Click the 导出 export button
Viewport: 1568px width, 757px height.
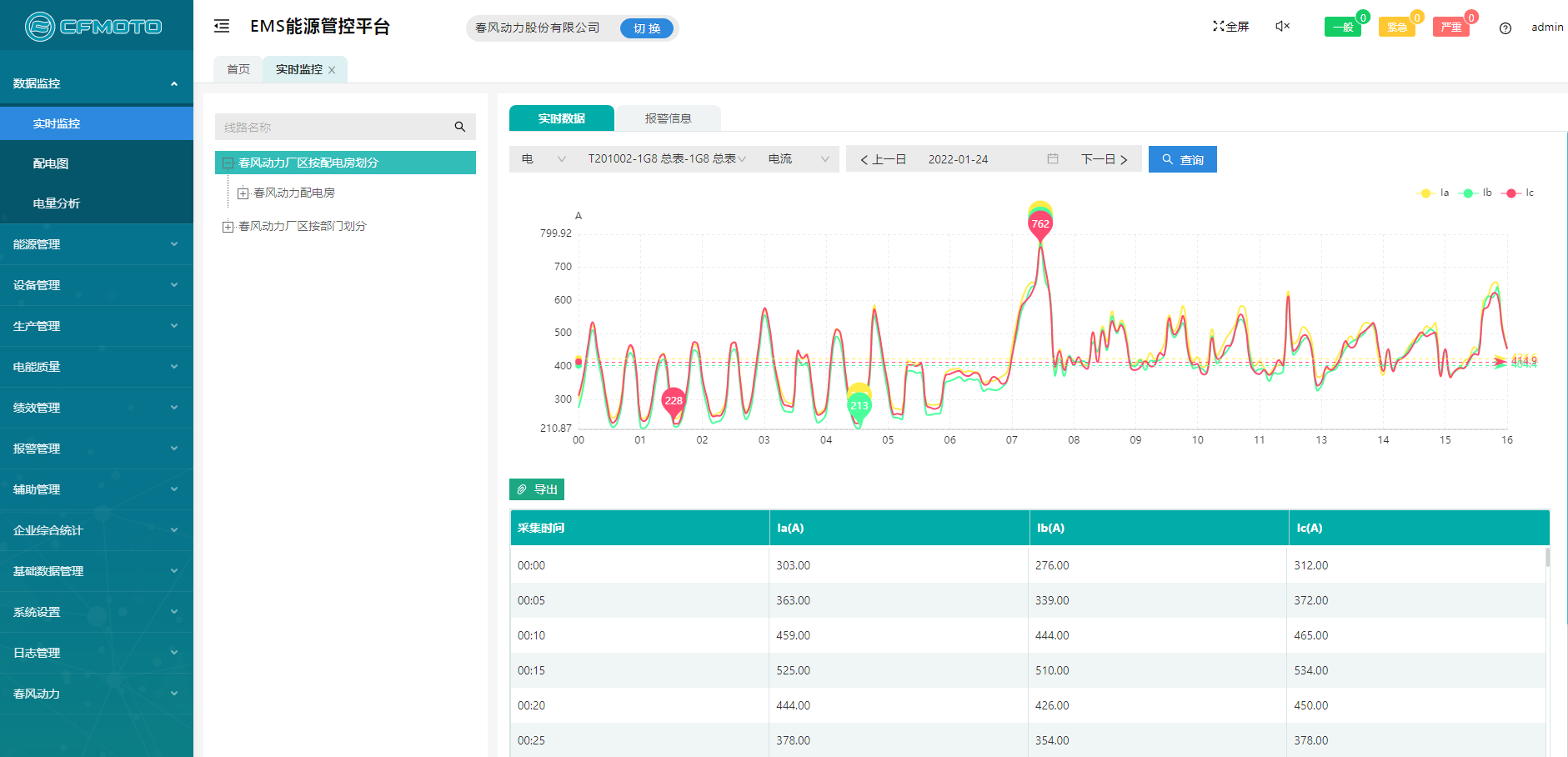(537, 489)
